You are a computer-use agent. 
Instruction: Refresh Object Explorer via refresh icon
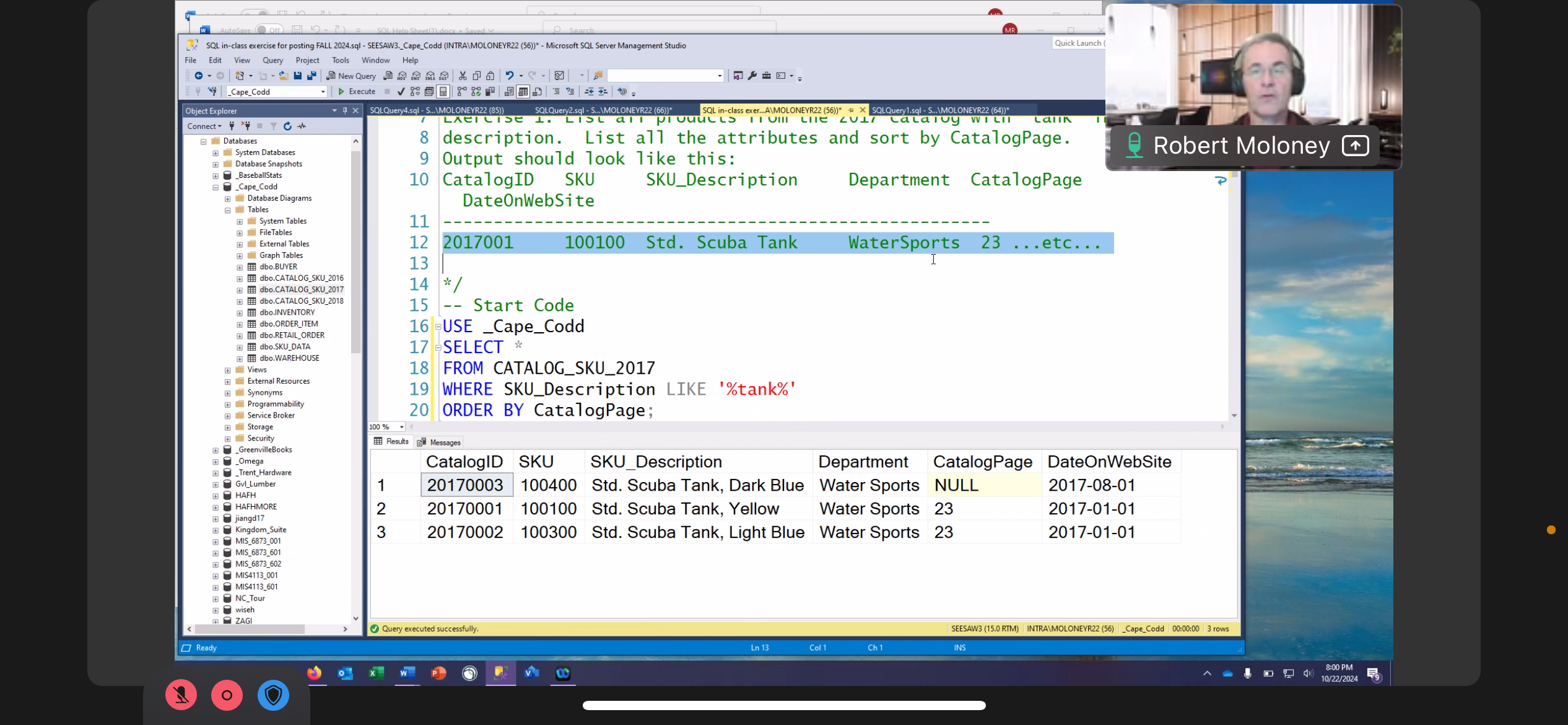coord(287,126)
